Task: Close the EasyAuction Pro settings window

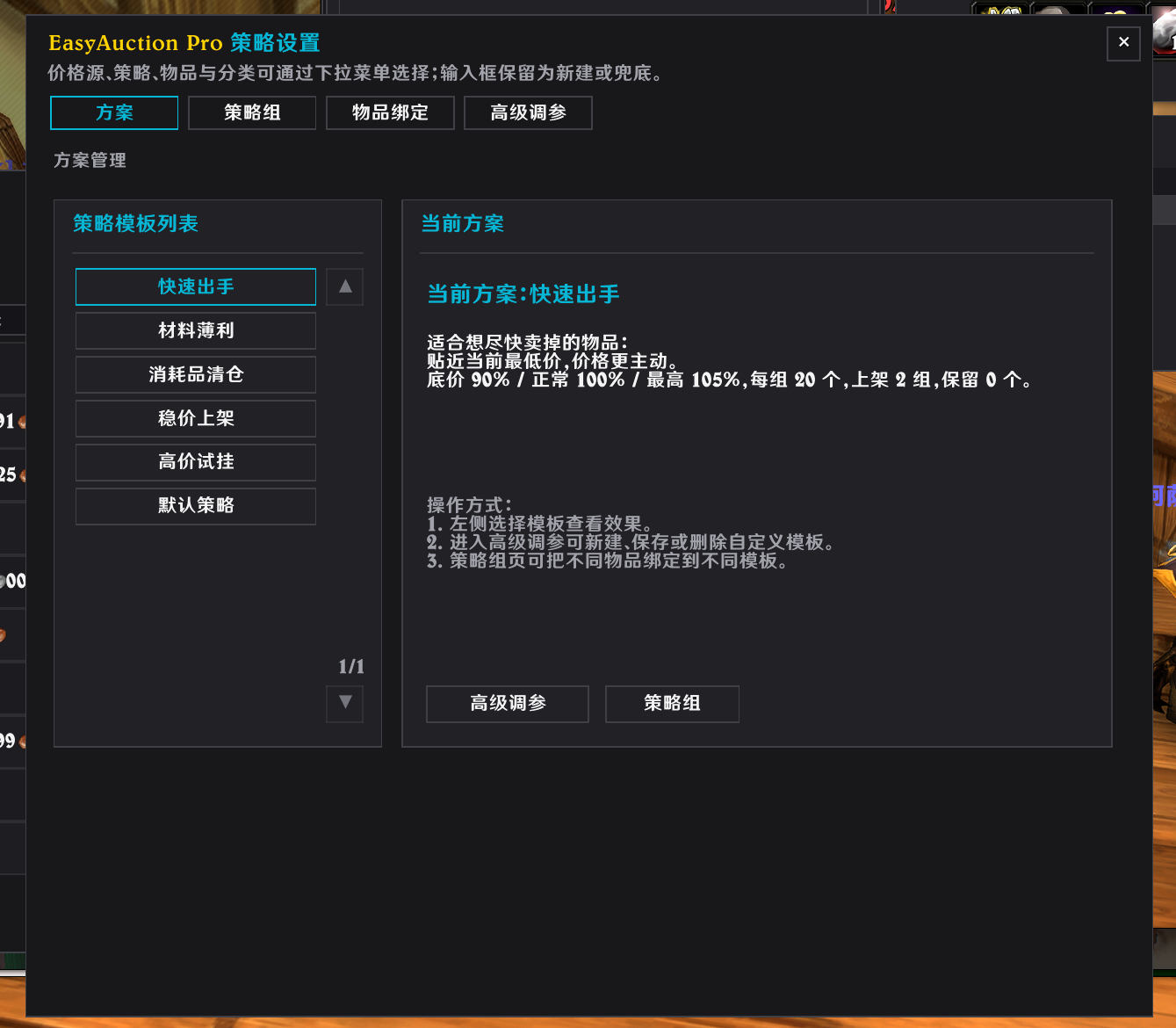Action: coord(1123,42)
